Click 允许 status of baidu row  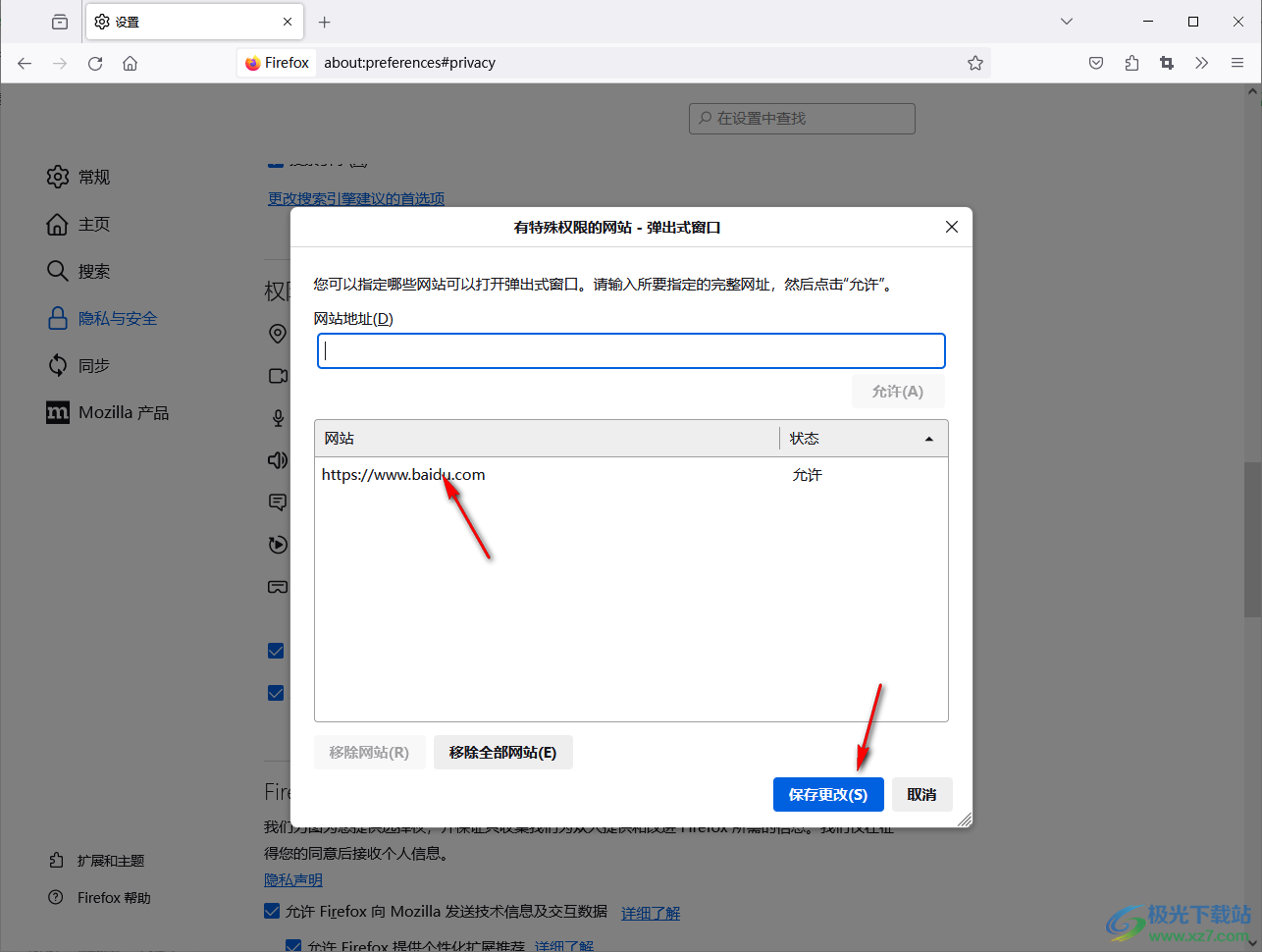click(808, 475)
